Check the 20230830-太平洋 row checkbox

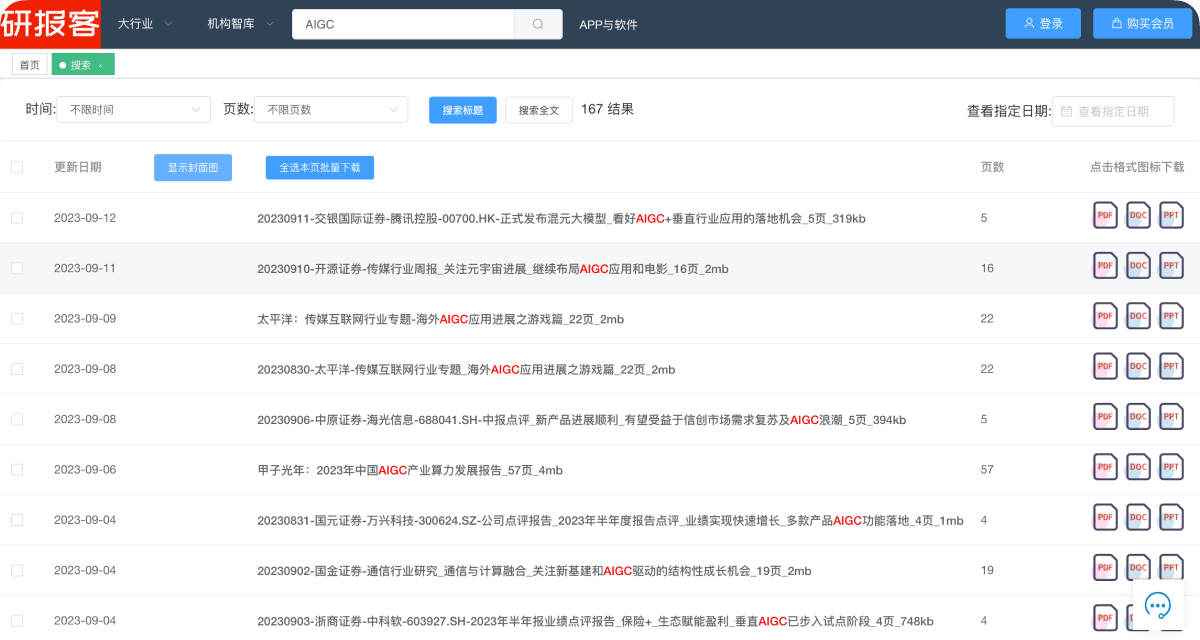pos(17,369)
